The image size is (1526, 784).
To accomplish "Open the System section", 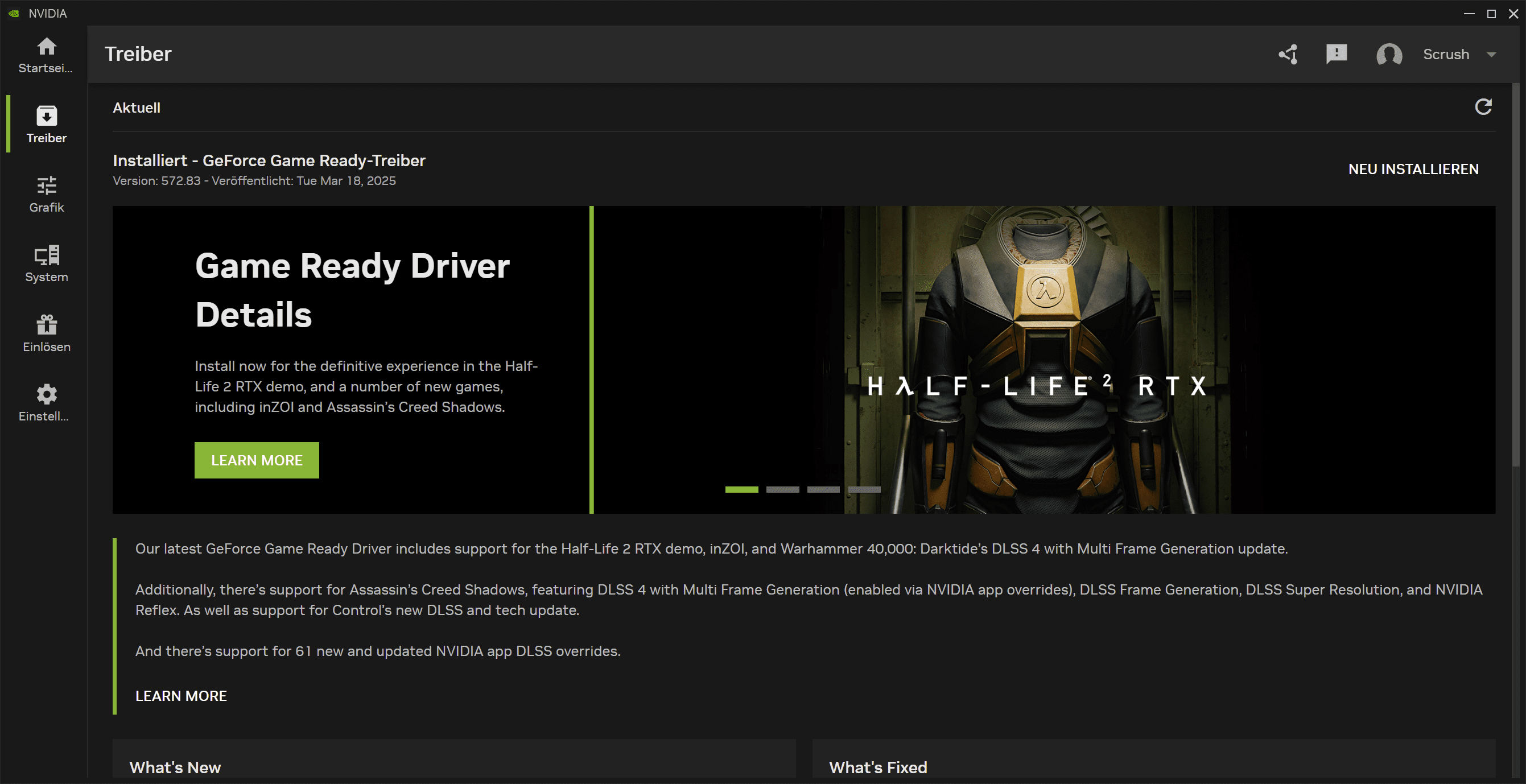I will (x=46, y=264).
